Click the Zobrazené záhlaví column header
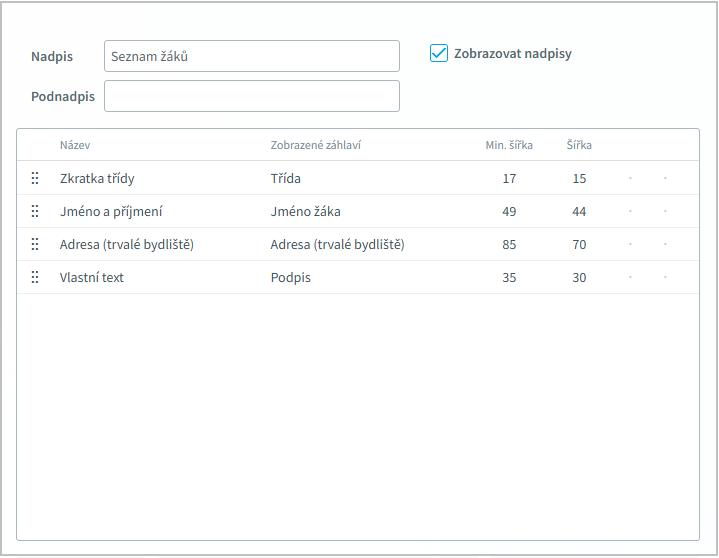 (x=315, y=145)
